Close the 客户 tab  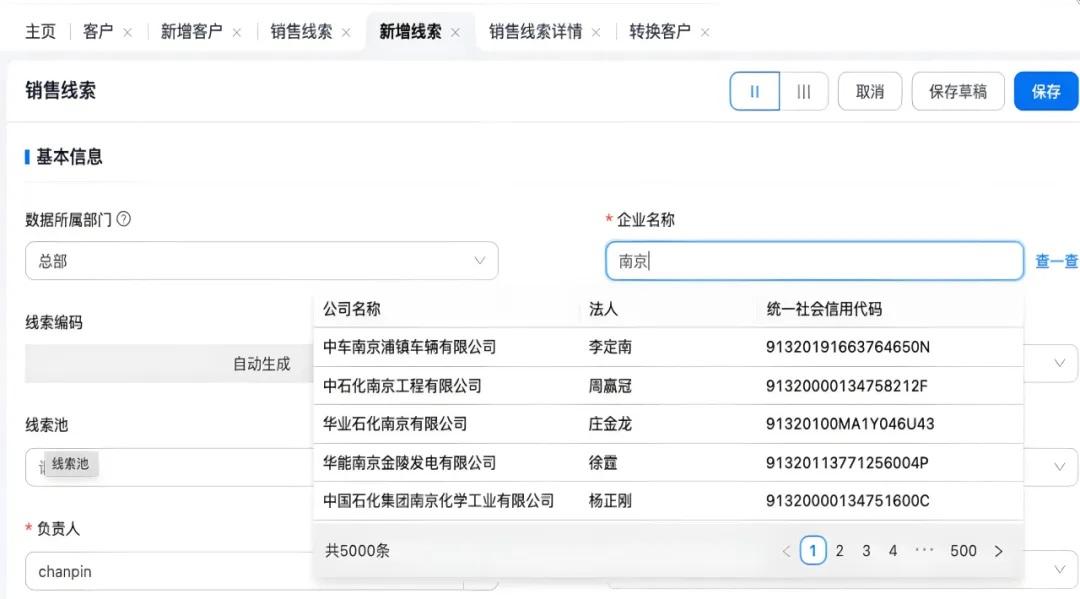125,31
